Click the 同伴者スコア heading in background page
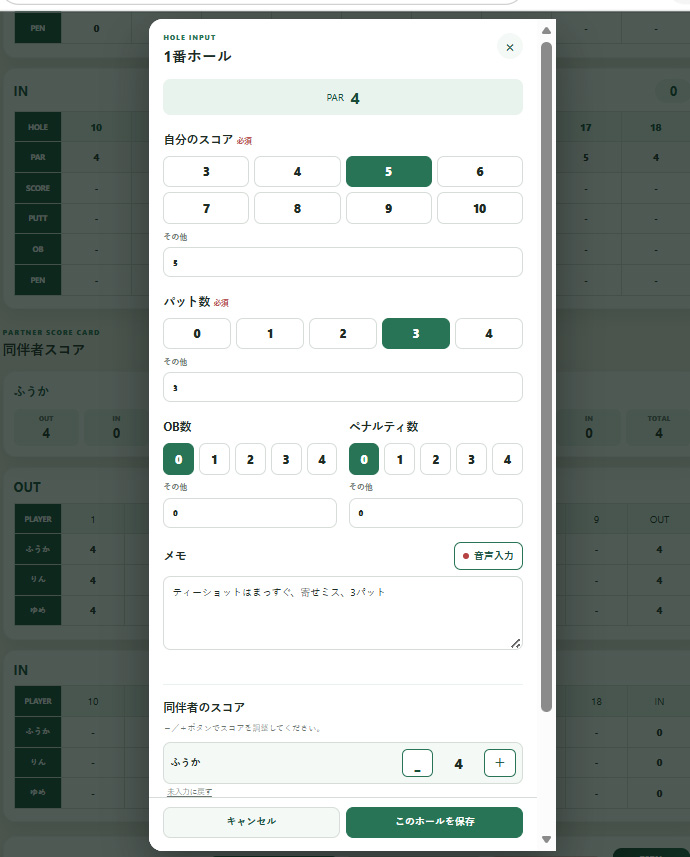690x857 pixels. (44, 349)
